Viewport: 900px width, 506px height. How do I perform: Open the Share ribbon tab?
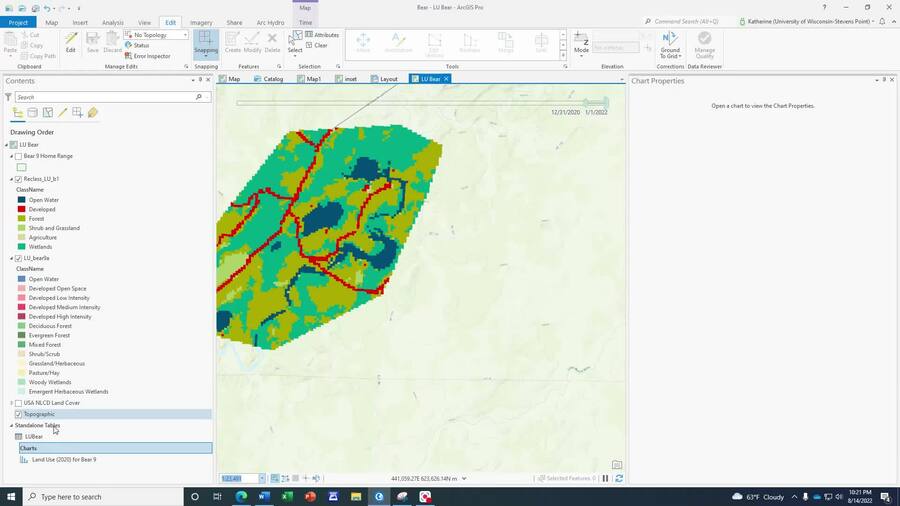click(x=234, y=22)
